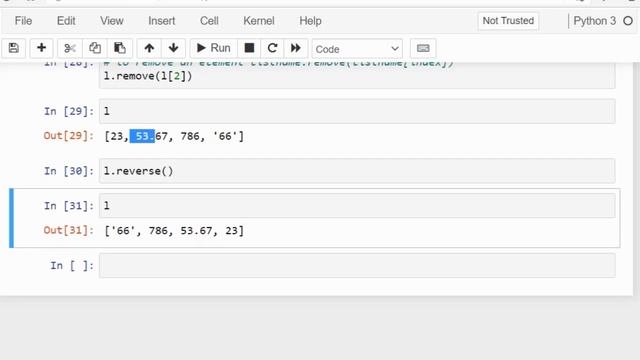This screenshot has height=360, width=640.
Task: Paste cells below icon
Action: pos(120,48)
